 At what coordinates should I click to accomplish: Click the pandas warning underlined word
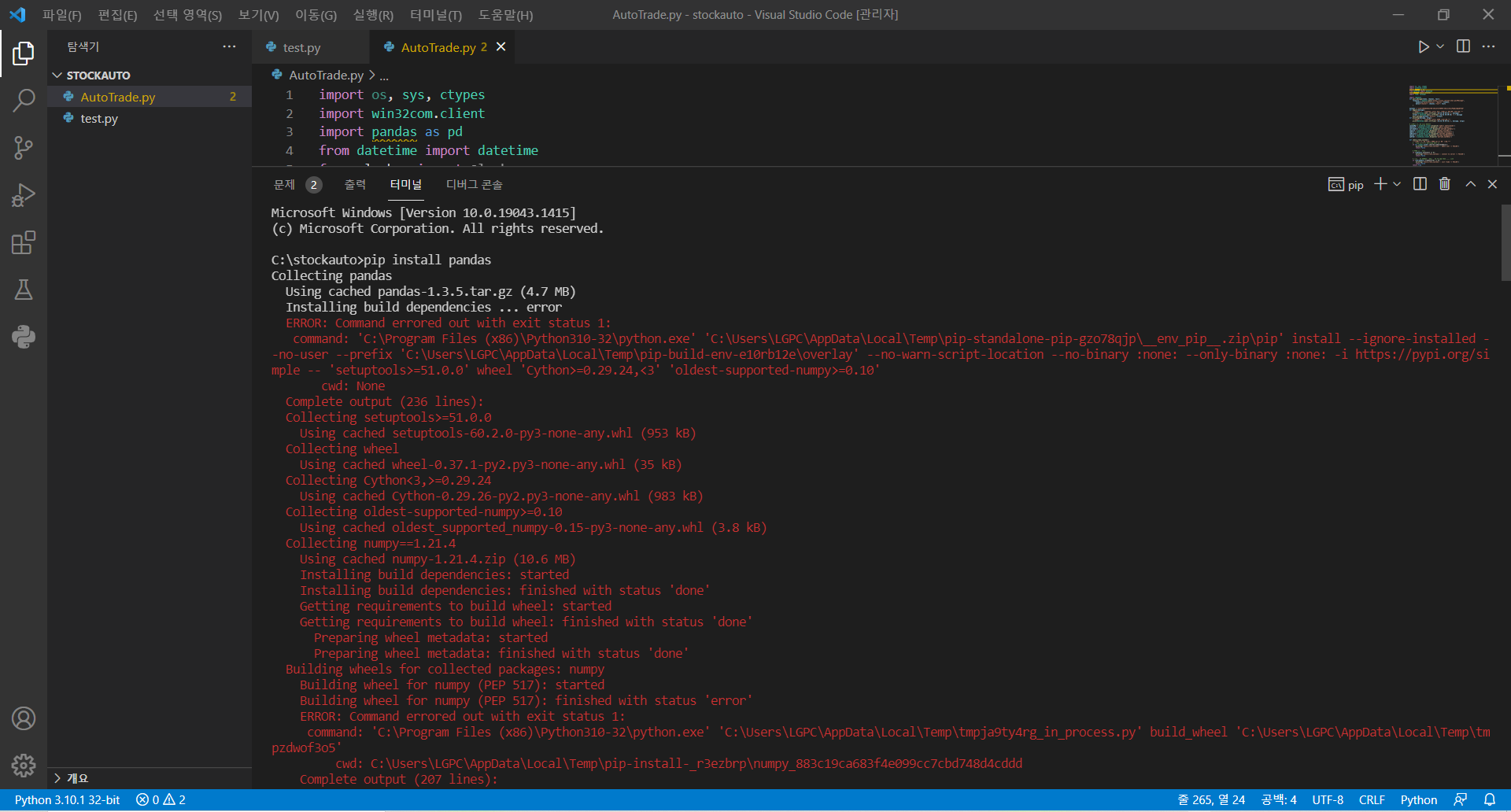pos(393,132)
